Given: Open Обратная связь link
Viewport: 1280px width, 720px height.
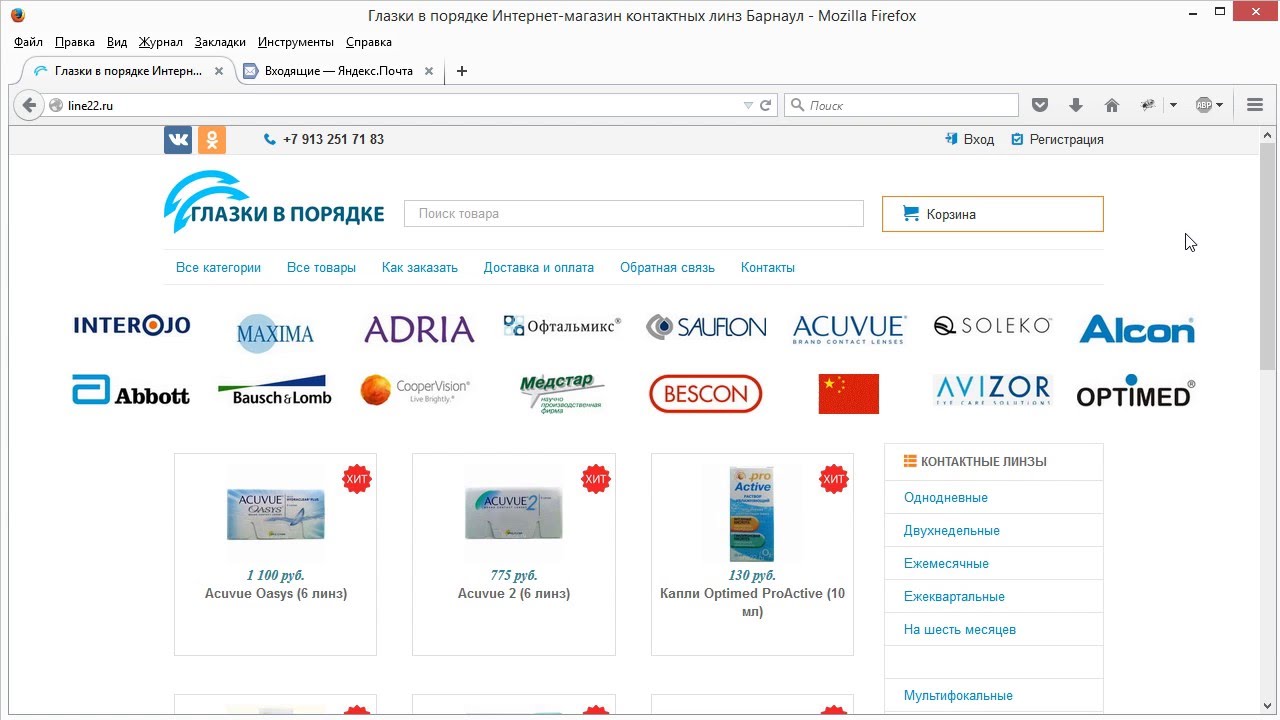Looking at the screenshot, I should pos(667,267).
